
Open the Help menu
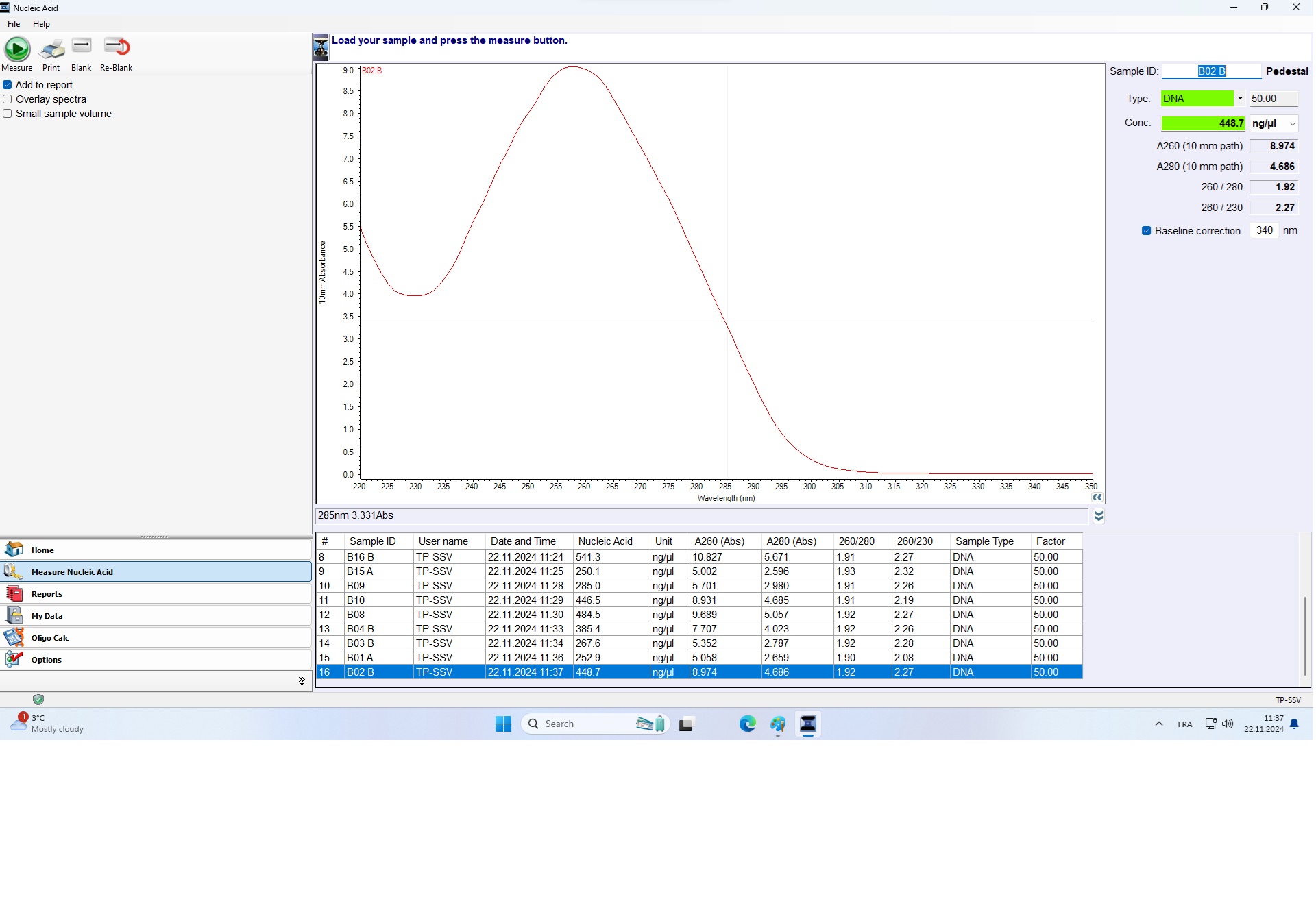coord(41,24)
